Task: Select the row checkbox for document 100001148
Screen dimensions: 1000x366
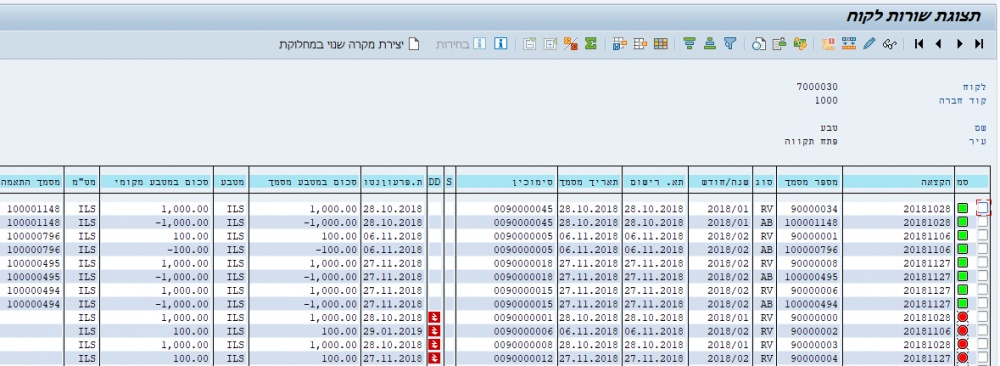Action: [x=983, y=222]
